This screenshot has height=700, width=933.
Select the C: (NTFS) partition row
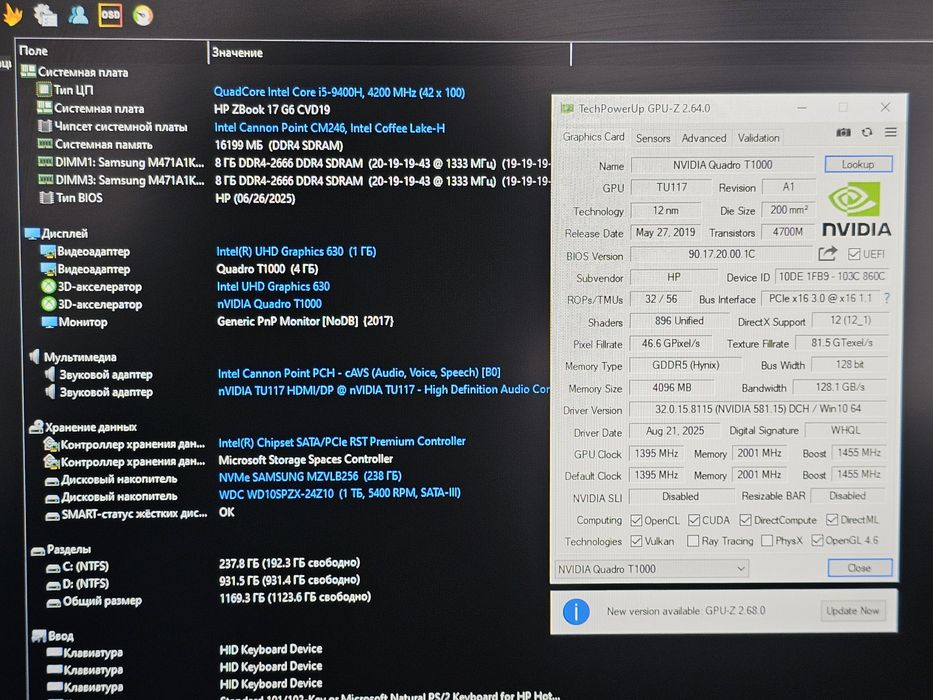pos(202,565)
